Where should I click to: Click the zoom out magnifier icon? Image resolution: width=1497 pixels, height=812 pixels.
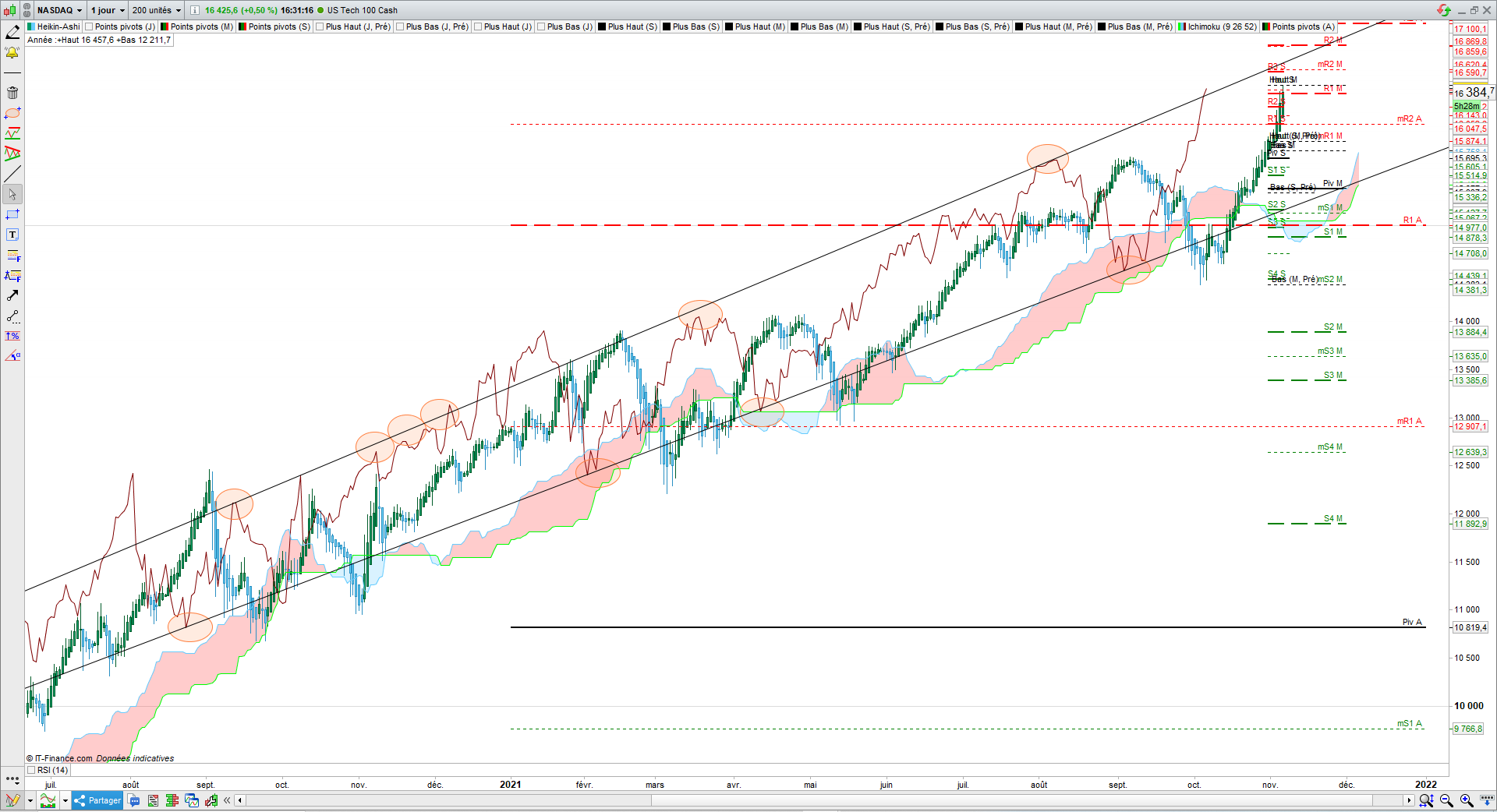point(1447,800)
